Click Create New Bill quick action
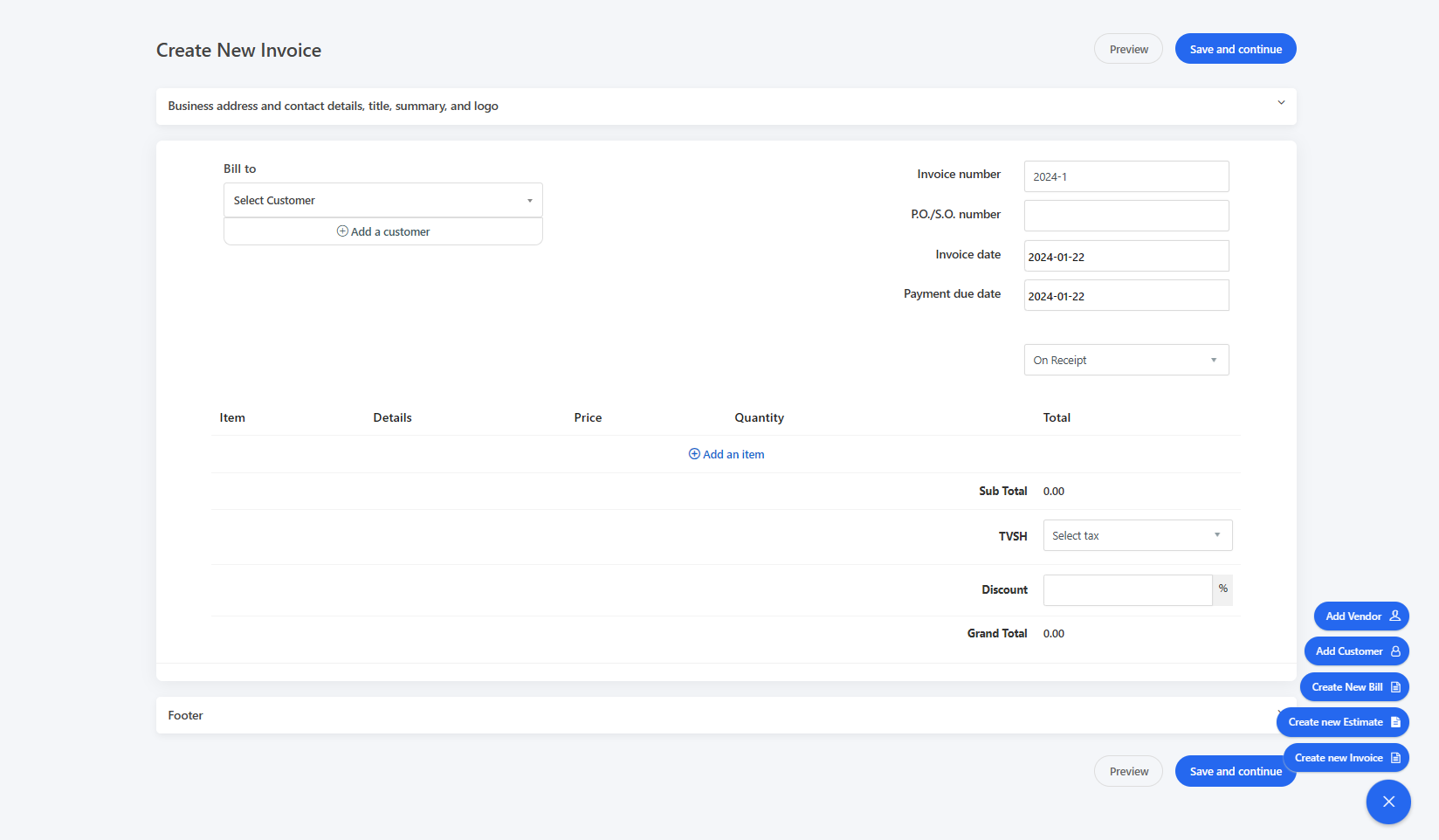 [x=1354, y=687]
